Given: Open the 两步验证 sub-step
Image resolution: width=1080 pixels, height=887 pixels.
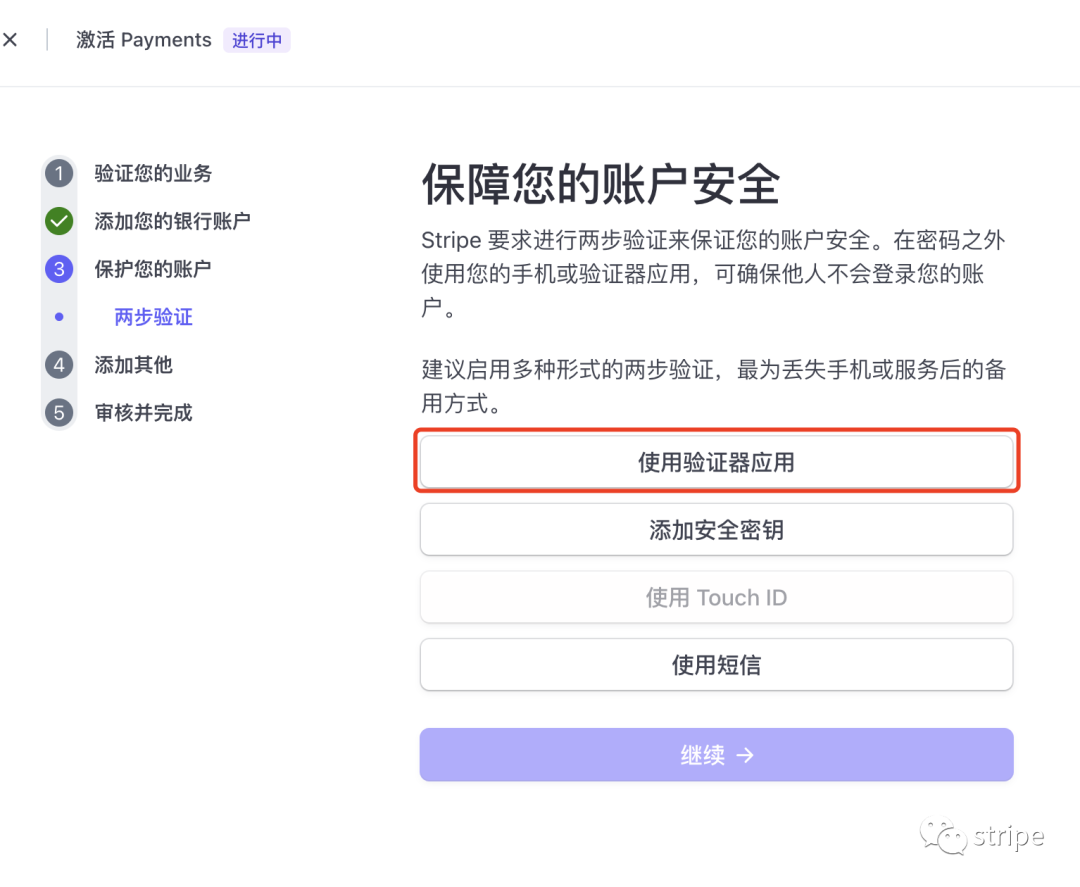Looking at the screenshot, I should [x=153, y=317].
